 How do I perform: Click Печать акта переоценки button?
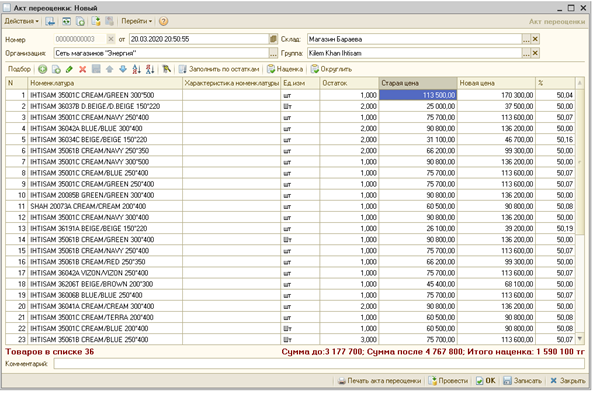tap(380, 381)
